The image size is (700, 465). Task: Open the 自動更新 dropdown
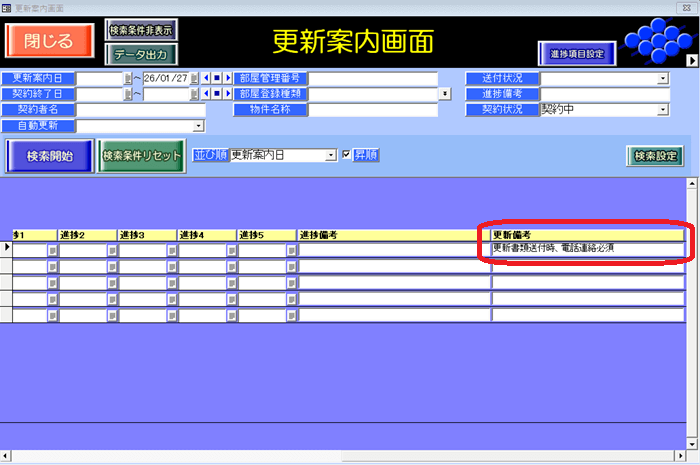pyautogui.click(x=198, y=126)
